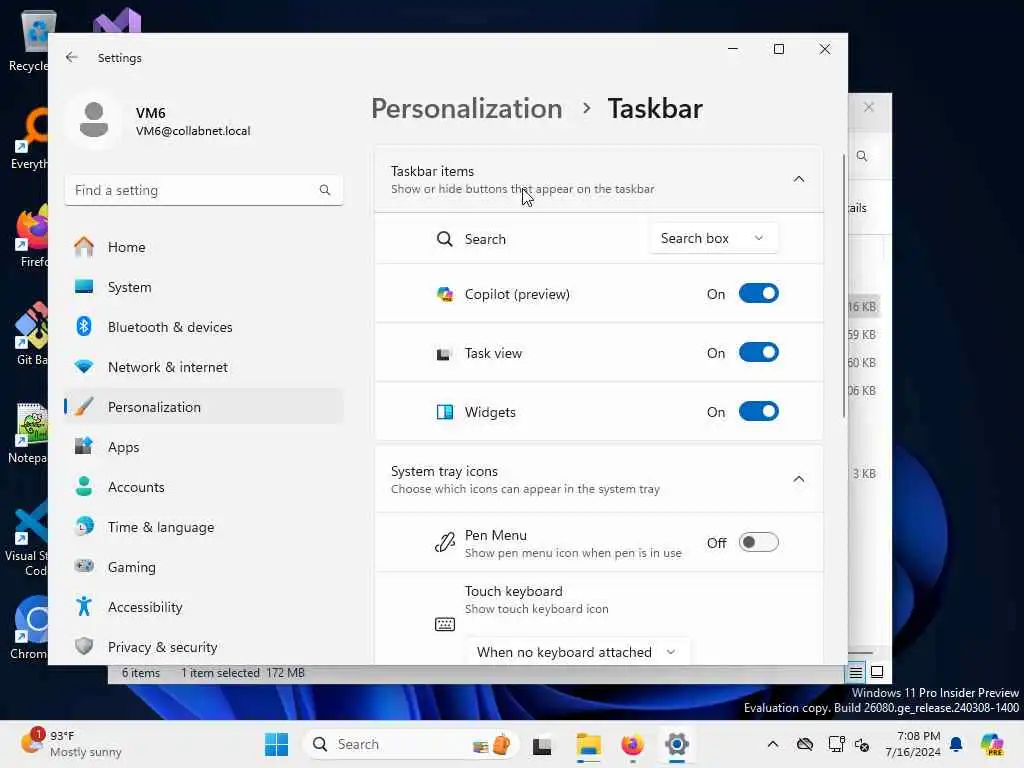The height and width of the screenshot is (768, 1024).
Task: Open File Explorer from taskbar
Action: pyautogui.click(x=588, y=744)
